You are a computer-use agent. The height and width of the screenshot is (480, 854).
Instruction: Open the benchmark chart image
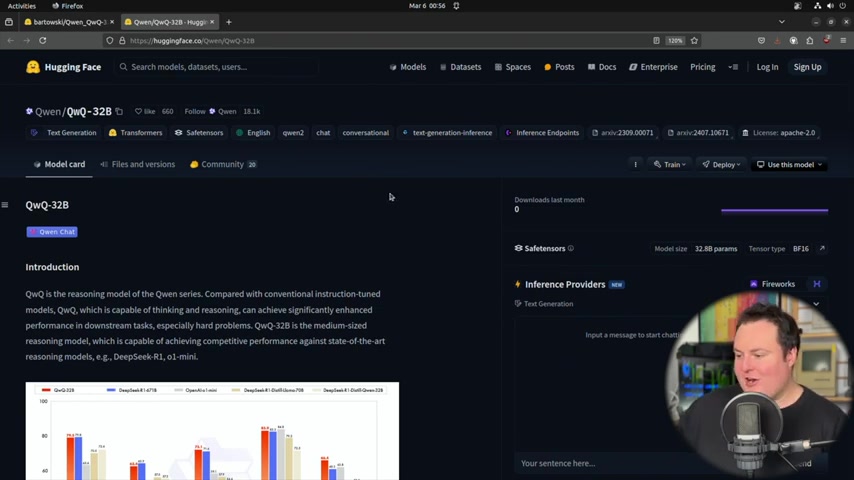pyautogui.click(x=212, y=431)
